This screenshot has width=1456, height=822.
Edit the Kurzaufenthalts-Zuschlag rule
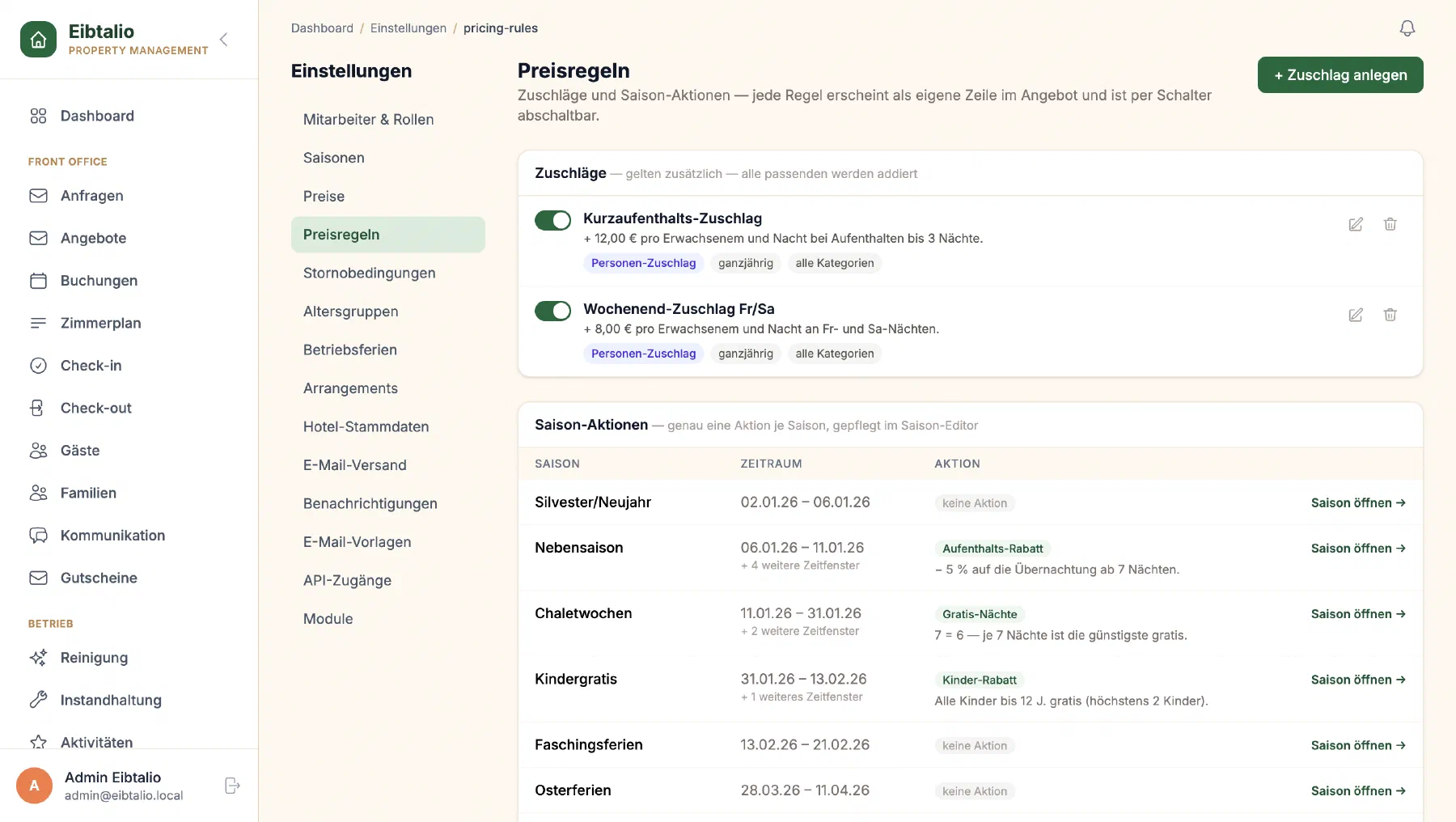click(x=1356, y=224)
